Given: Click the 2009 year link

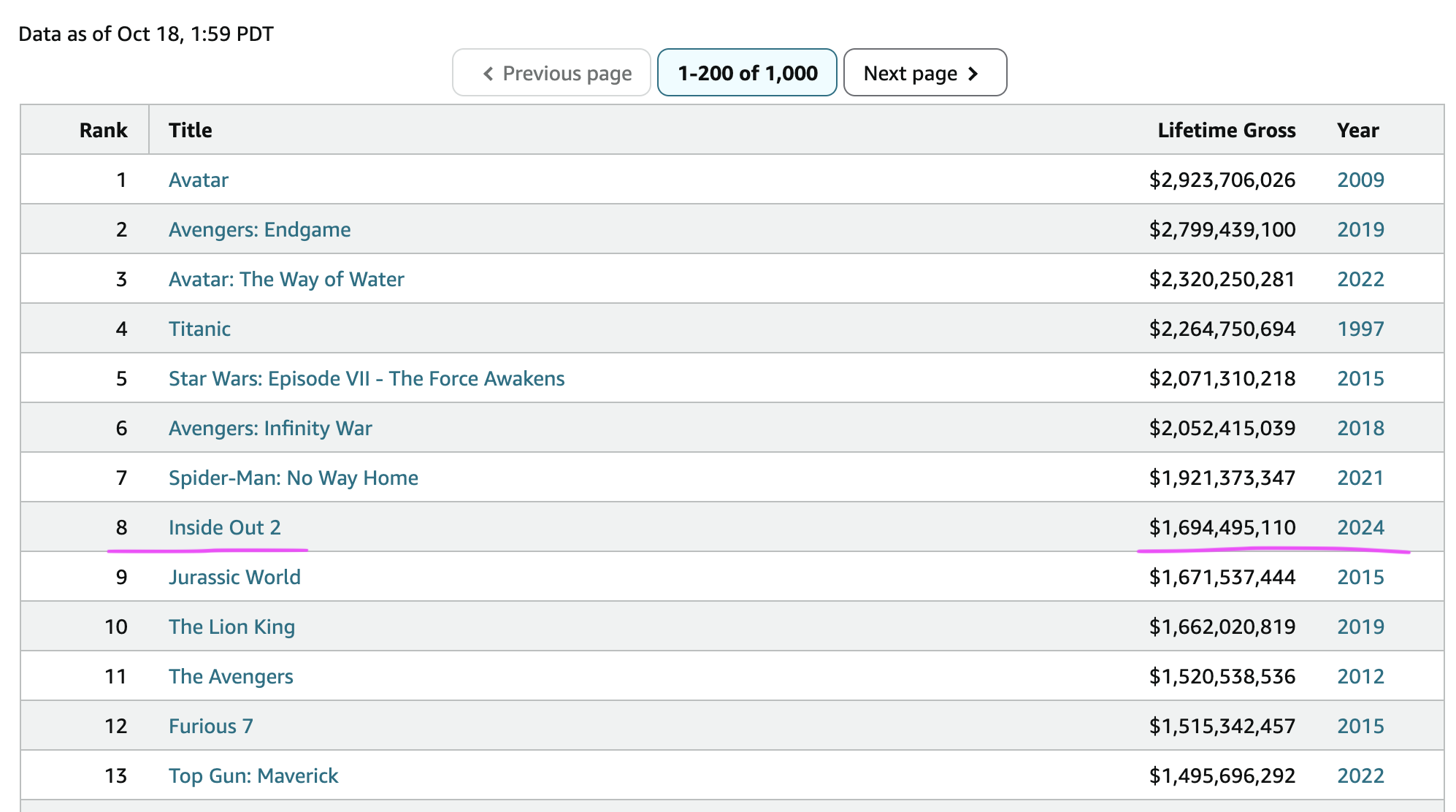Looking at the screenshot, I should tap(1360, 180).
